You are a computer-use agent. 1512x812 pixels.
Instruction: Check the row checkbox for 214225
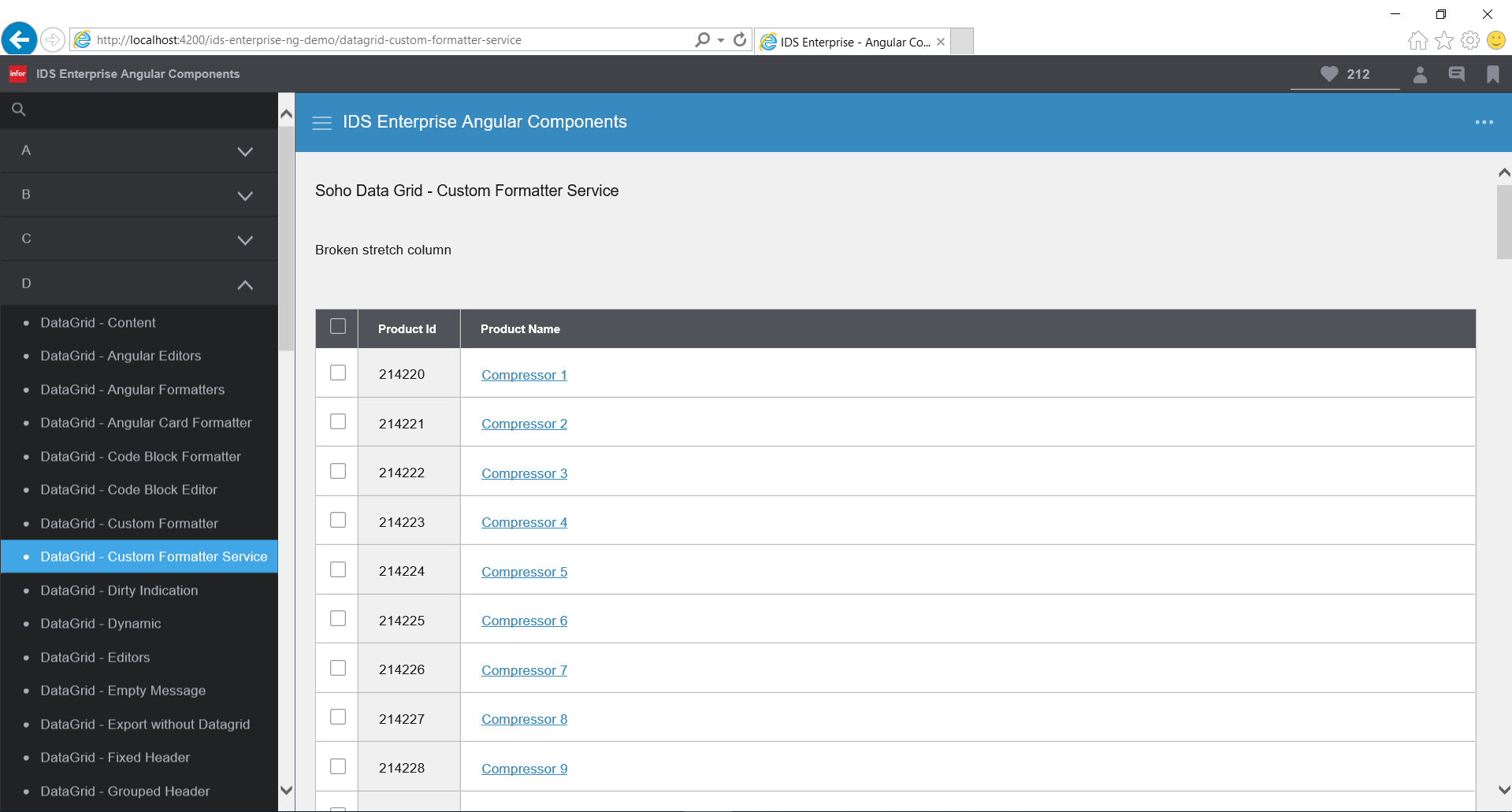pyautogui.click(x=338, y=618)
